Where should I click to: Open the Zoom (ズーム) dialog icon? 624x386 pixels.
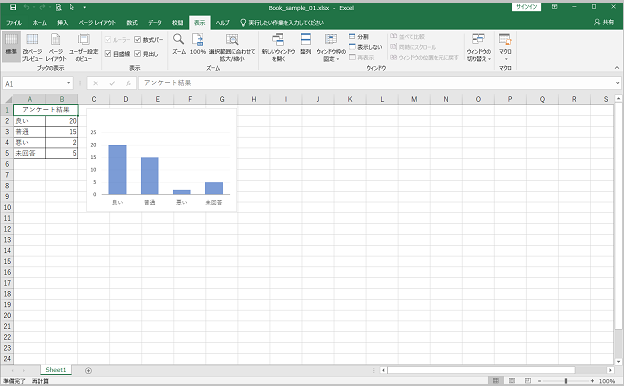click(x=179, y=44)
